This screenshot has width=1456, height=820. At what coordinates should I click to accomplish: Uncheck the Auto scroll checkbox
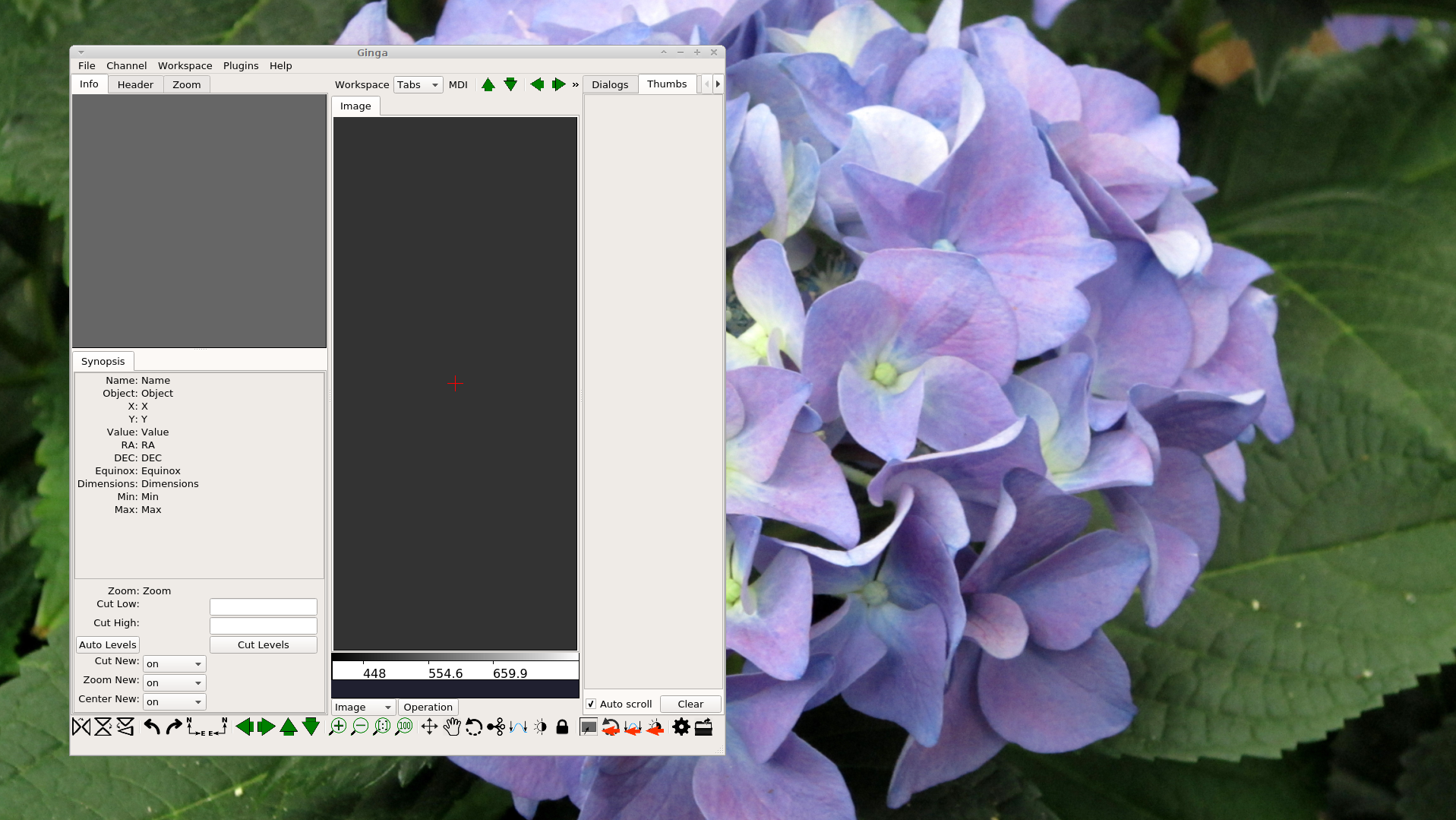click(x=591, y=704)
